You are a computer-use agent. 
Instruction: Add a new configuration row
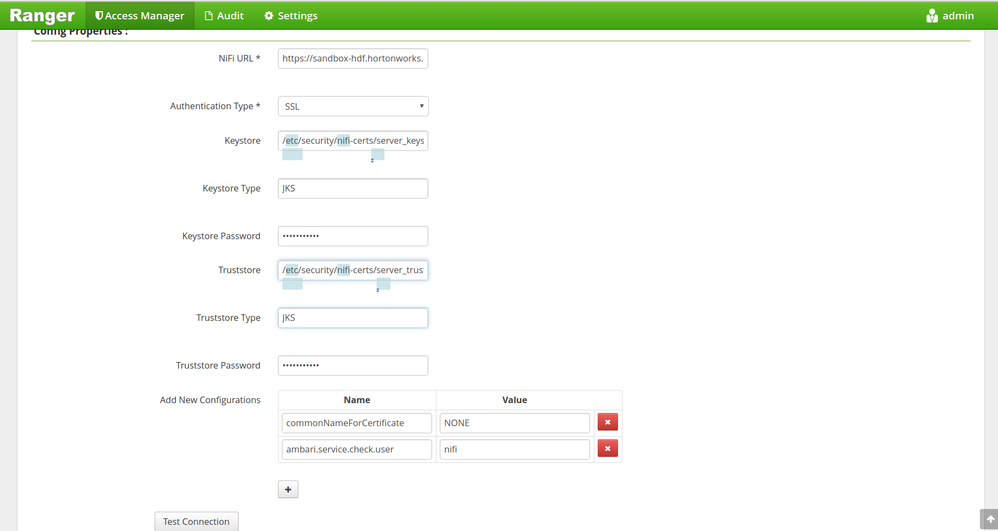tap(288, 489)
